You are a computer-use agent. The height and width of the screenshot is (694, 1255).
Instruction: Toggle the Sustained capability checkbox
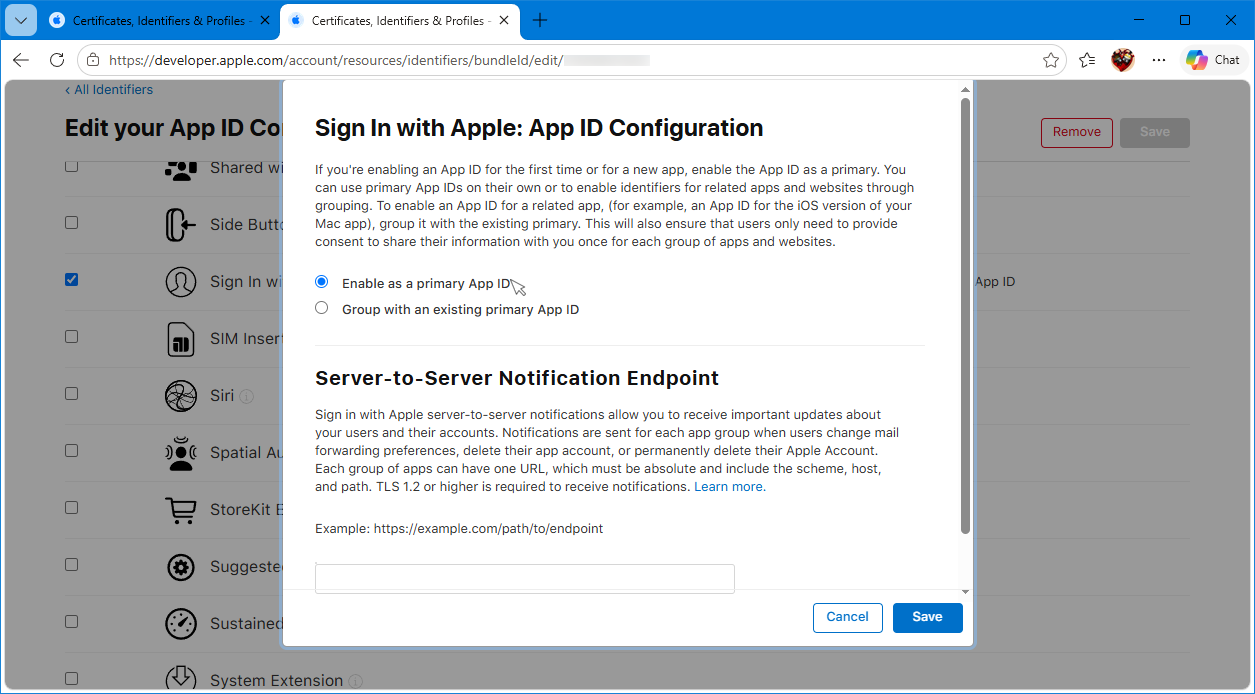(x=71, y=622)
